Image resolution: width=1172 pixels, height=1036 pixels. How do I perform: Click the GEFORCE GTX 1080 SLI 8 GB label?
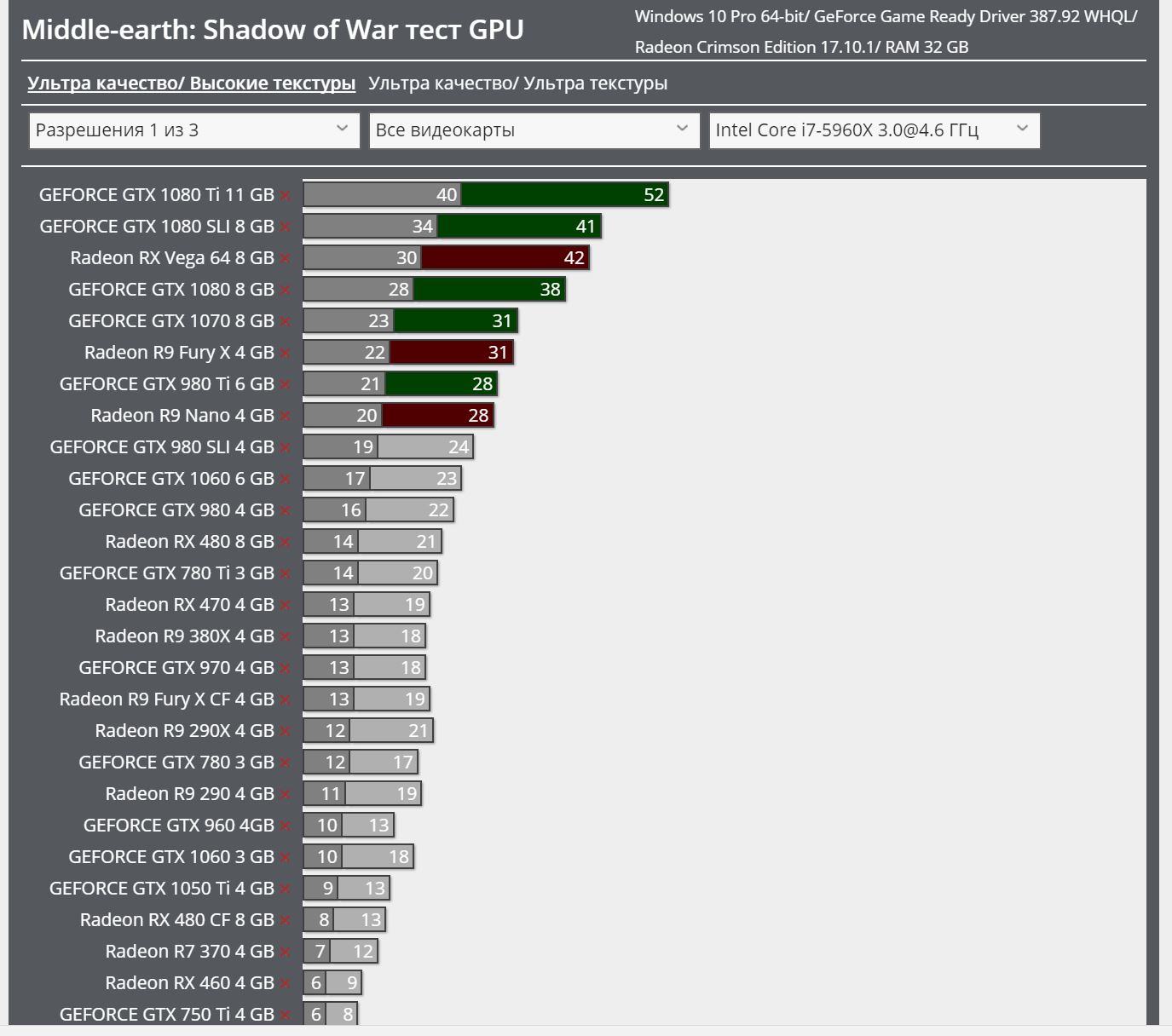coord(157,227)
